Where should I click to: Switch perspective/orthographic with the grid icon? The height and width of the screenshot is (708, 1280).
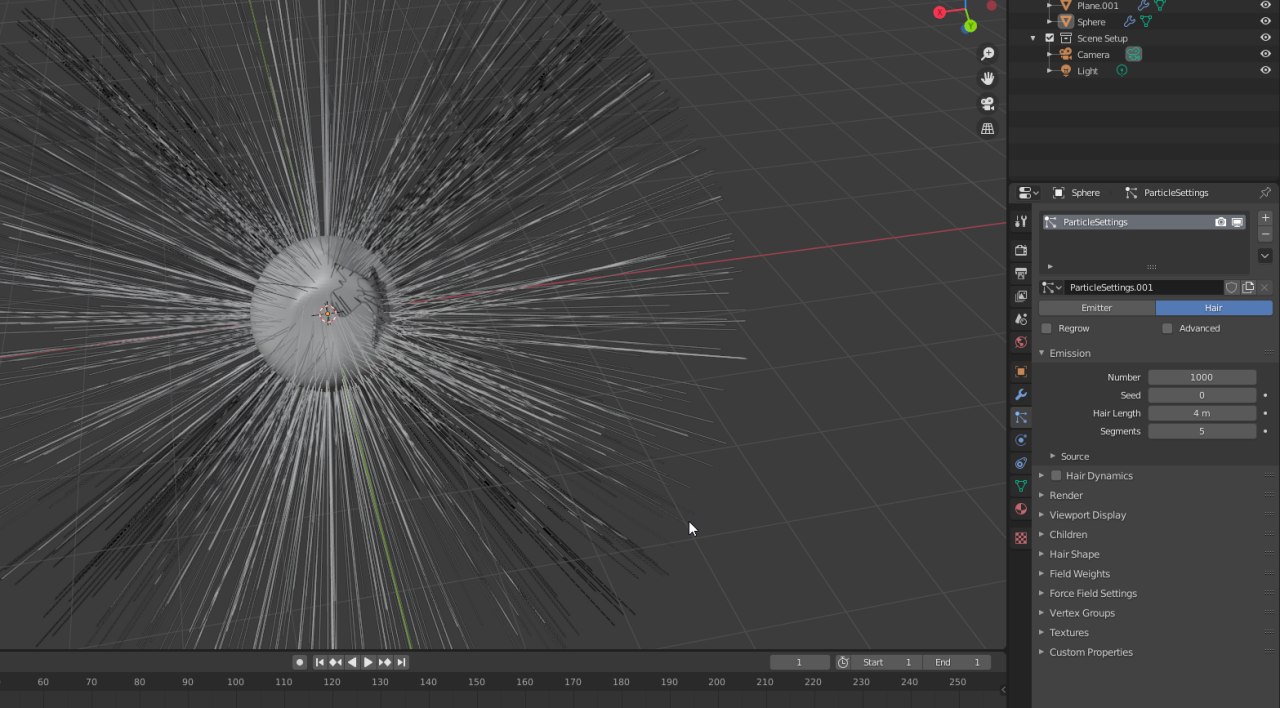(x=987, y=129)
